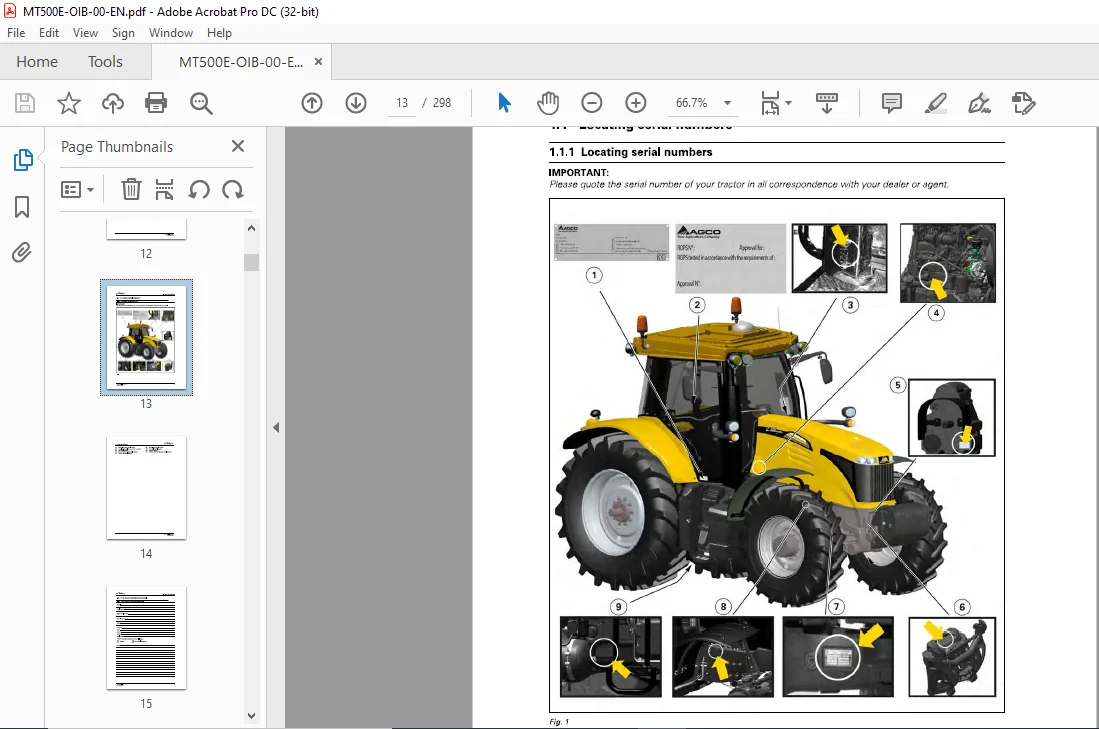The height and width of the screenshot is (729, 1099).
Task: Zoom out with minus icon
Action: click(x=592, y=103)
